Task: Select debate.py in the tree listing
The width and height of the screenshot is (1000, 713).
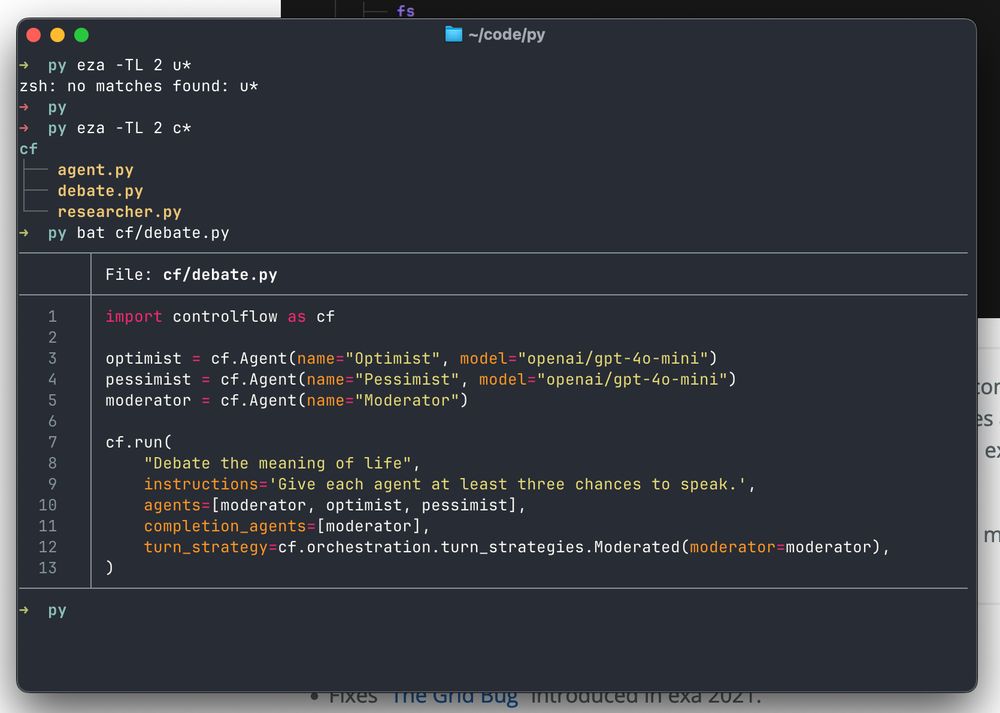Action: click(100, 191)
